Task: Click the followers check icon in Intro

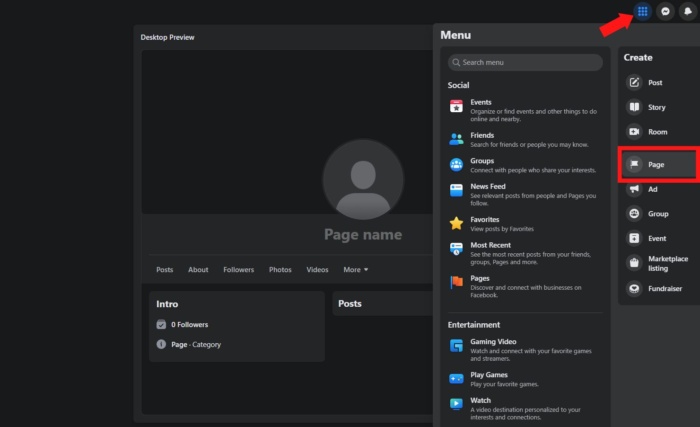Action: [x=161, y=324]
